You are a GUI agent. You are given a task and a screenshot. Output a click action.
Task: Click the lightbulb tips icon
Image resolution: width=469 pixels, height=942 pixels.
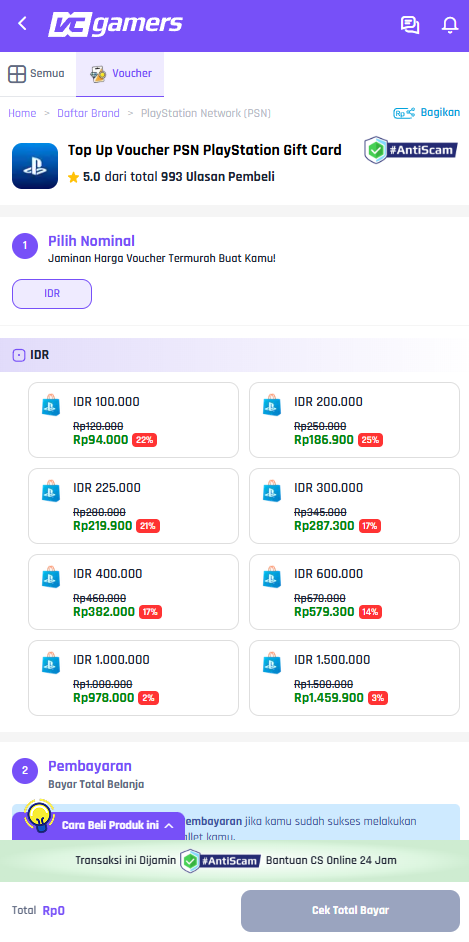click(39, 815)
